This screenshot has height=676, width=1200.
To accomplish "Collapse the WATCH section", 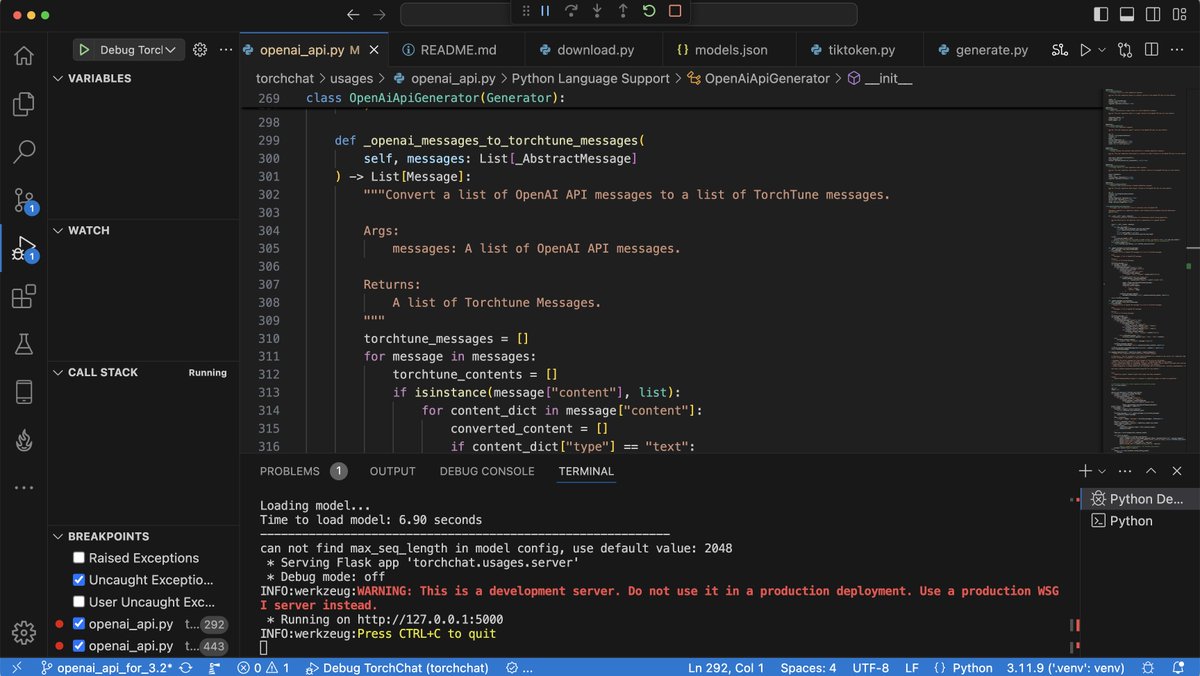I will coord(58,230).
